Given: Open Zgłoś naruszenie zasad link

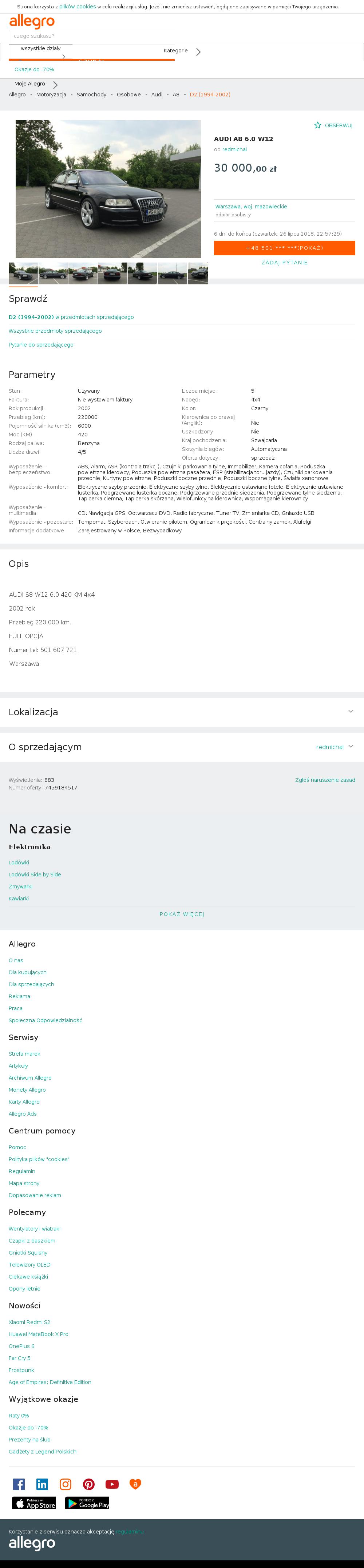Looking at the screenshot, I should pos(325,780).
